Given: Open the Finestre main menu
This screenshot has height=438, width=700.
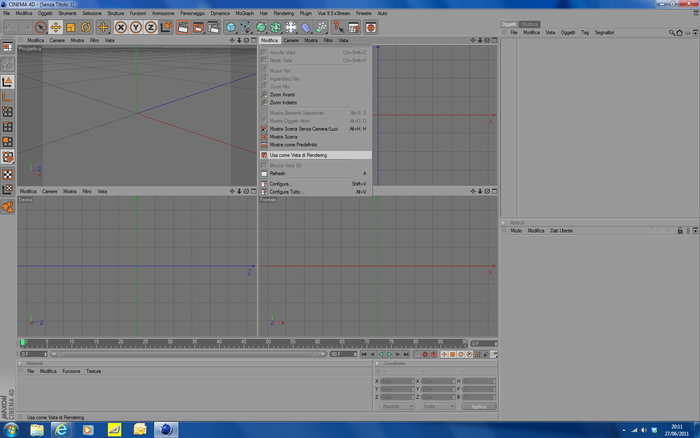Looking at the screenshot, I should click(363, 13).
